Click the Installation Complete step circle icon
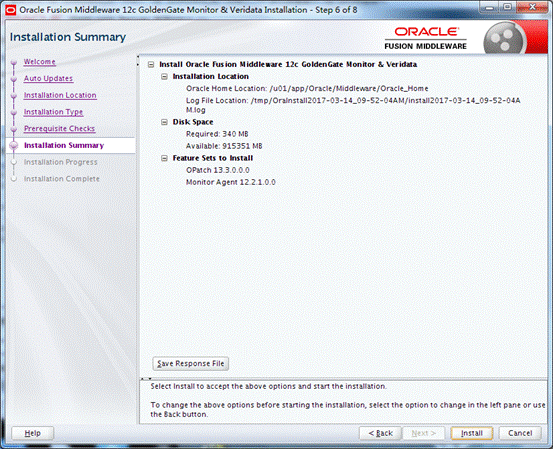 [14, 179]
